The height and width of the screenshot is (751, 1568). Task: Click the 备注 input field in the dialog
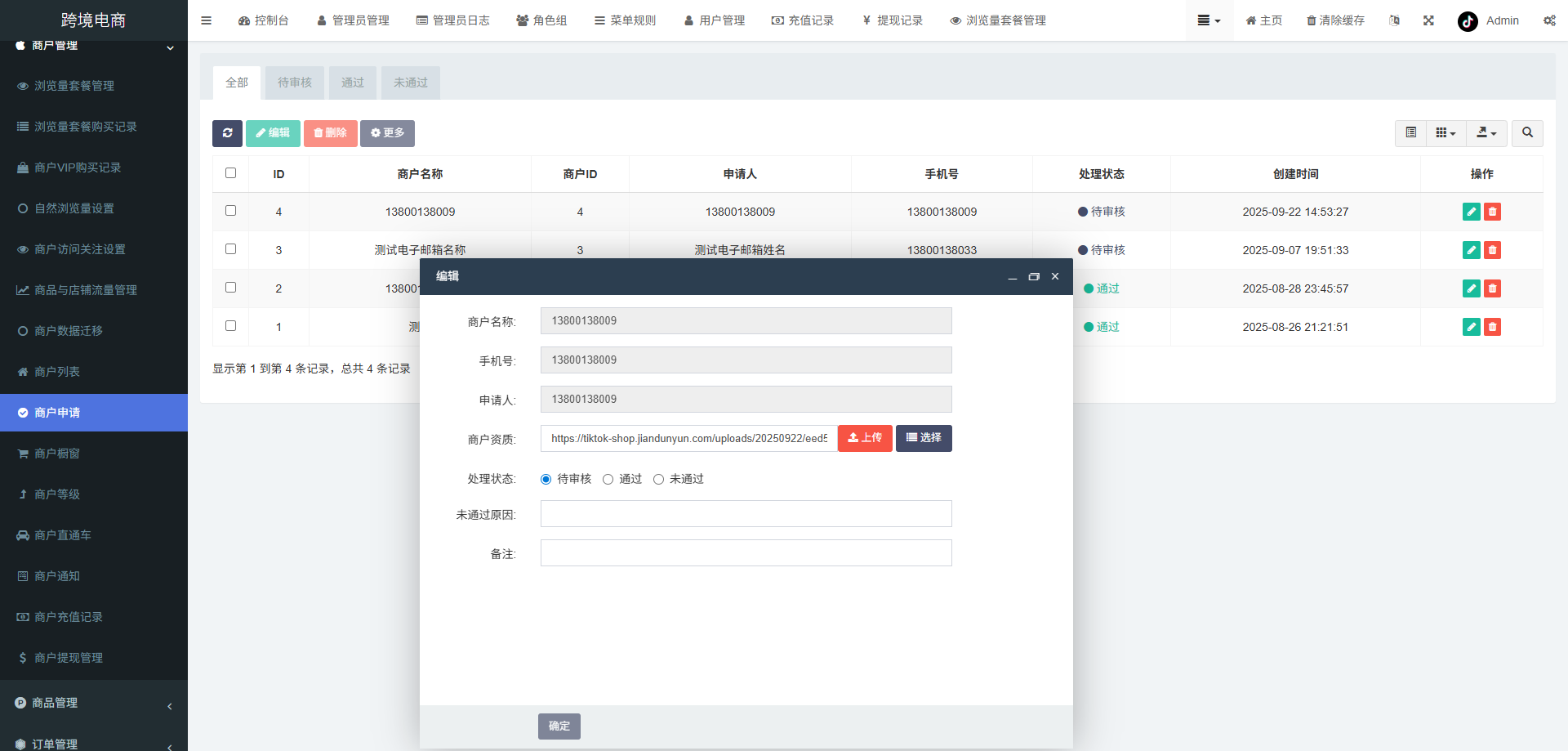point(745,553)
